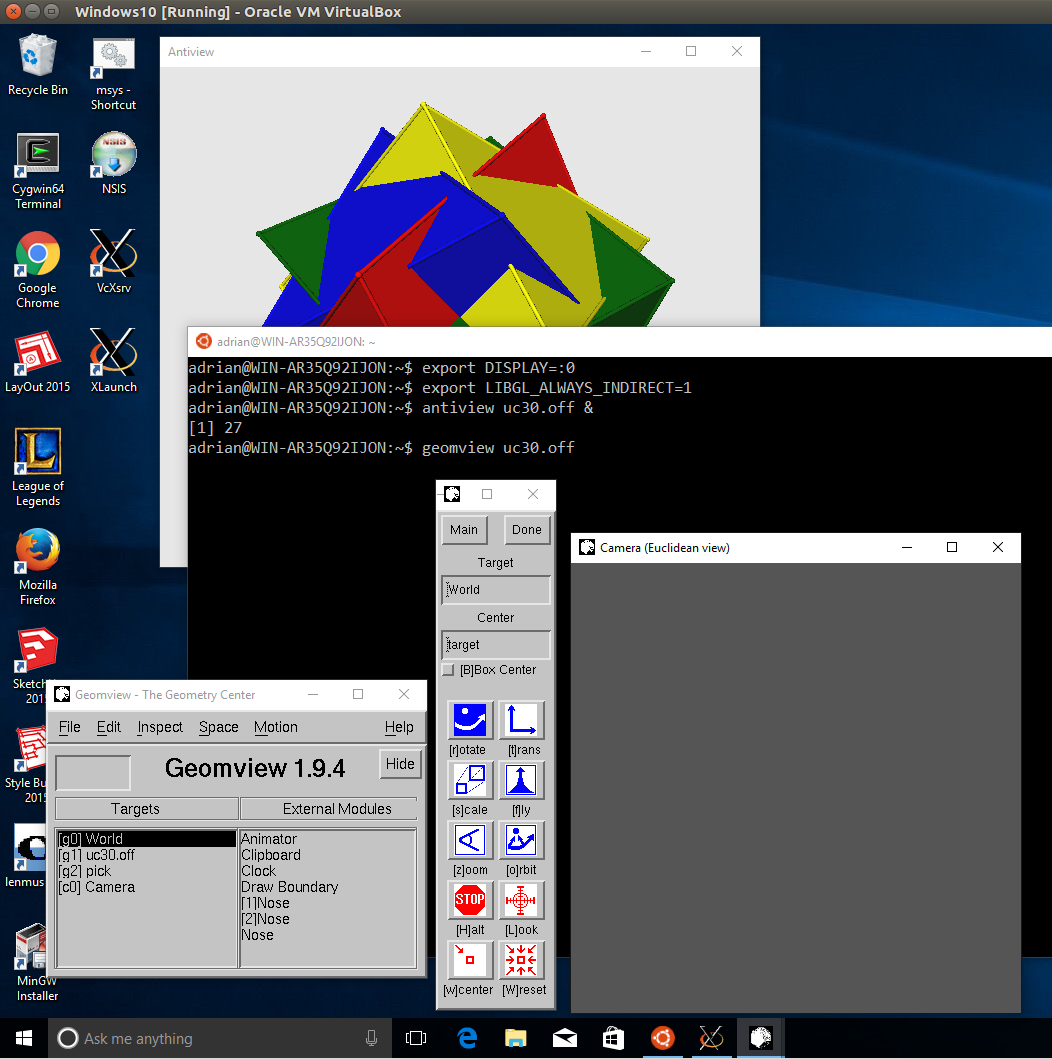Activate the [s]cale tool
Screen dimensions: 1052x1059
470,780
